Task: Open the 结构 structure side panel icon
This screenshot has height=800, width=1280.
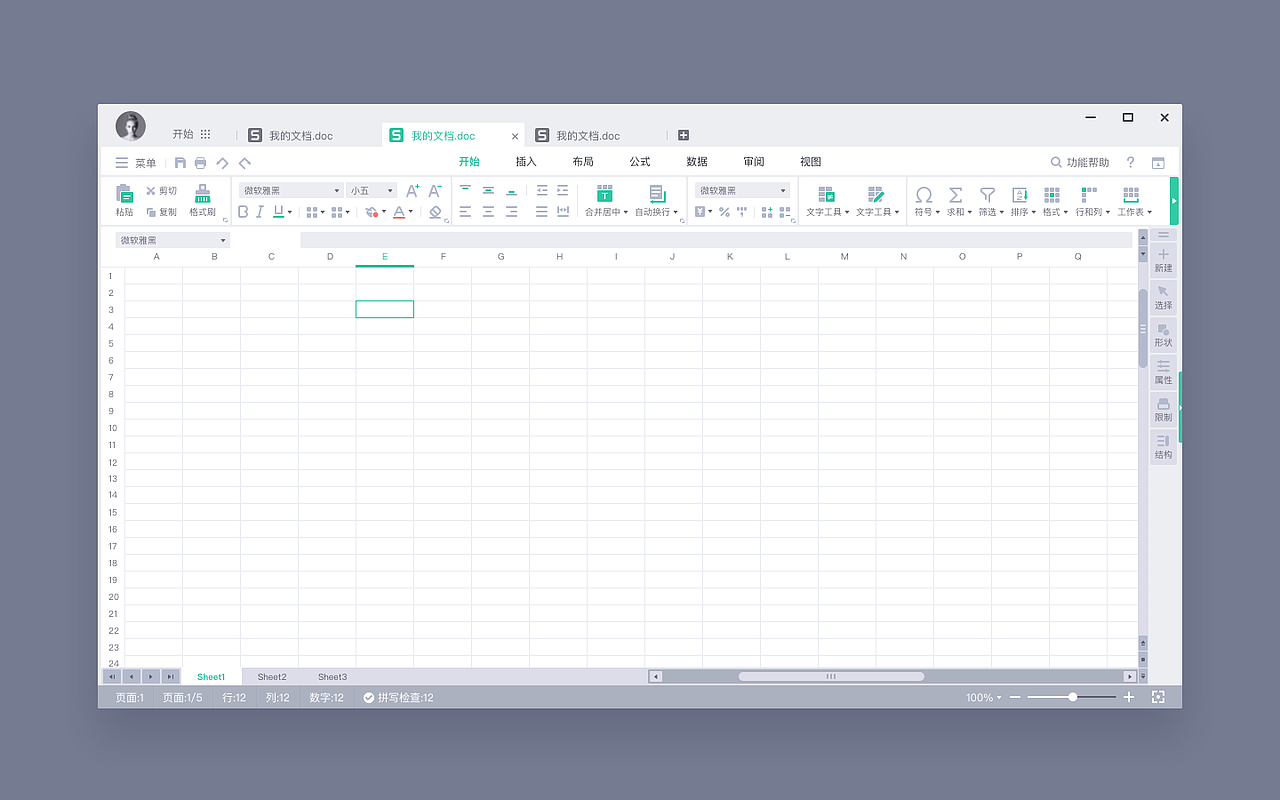Action: coord(1163,441)
